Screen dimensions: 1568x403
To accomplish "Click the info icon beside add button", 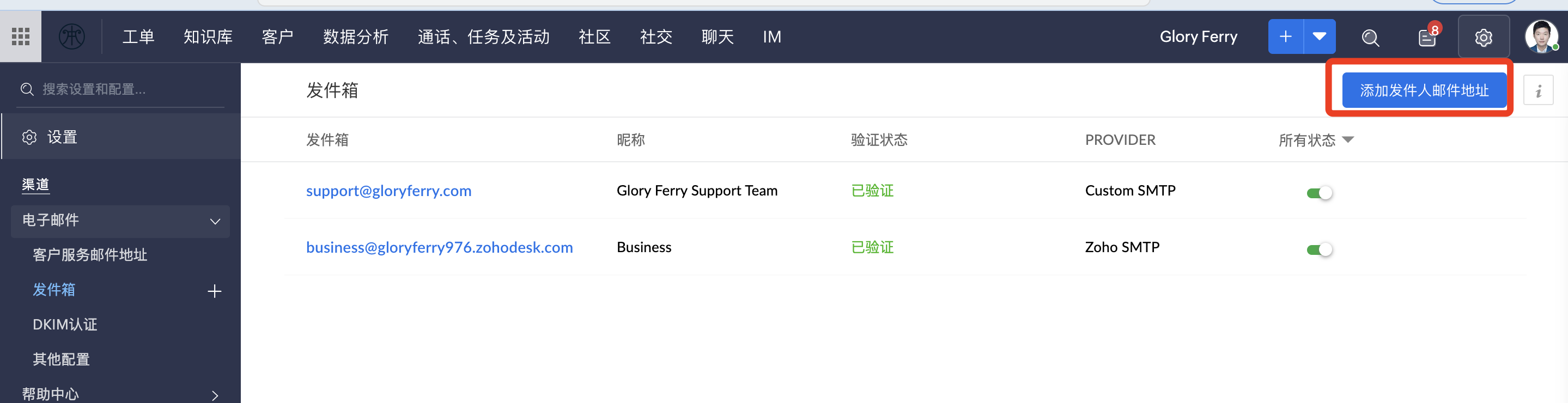I will coord(1537,91).
